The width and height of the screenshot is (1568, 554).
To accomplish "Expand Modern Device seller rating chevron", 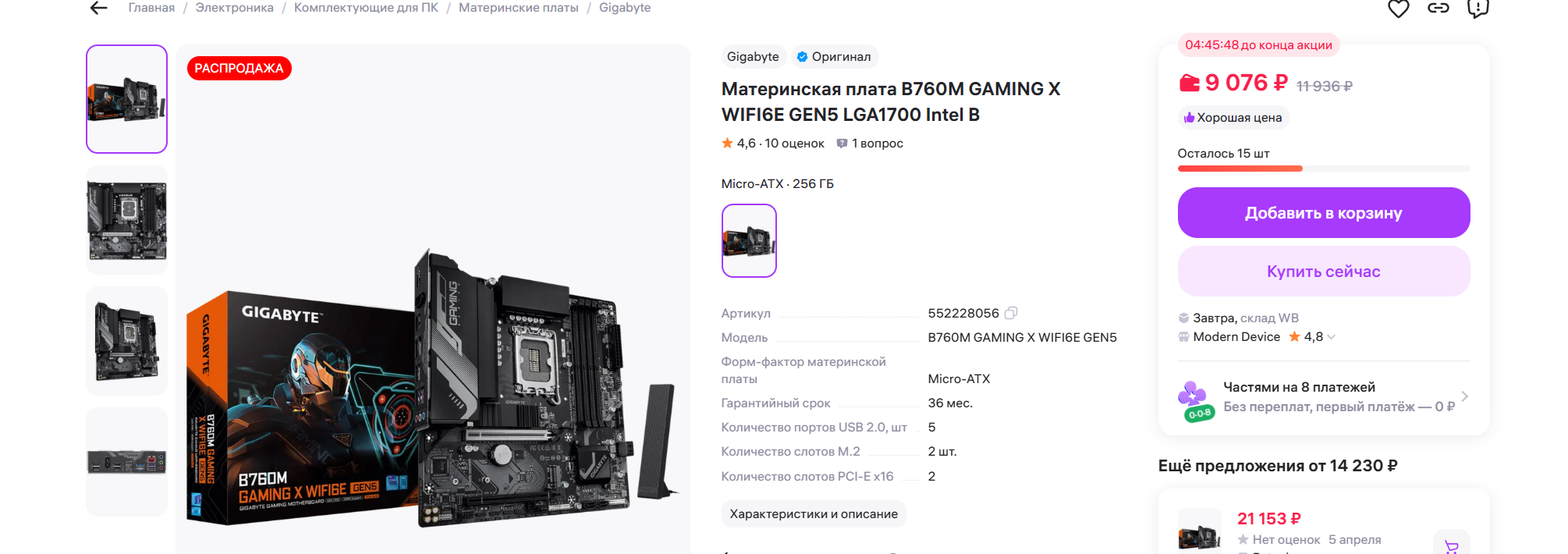I will [x=1331, y=337].
